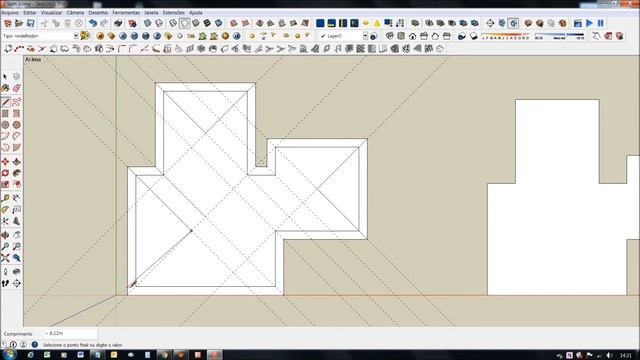The image size is (640, 360).
Task: Open the Câmera menu
Action: coord(75,13)
